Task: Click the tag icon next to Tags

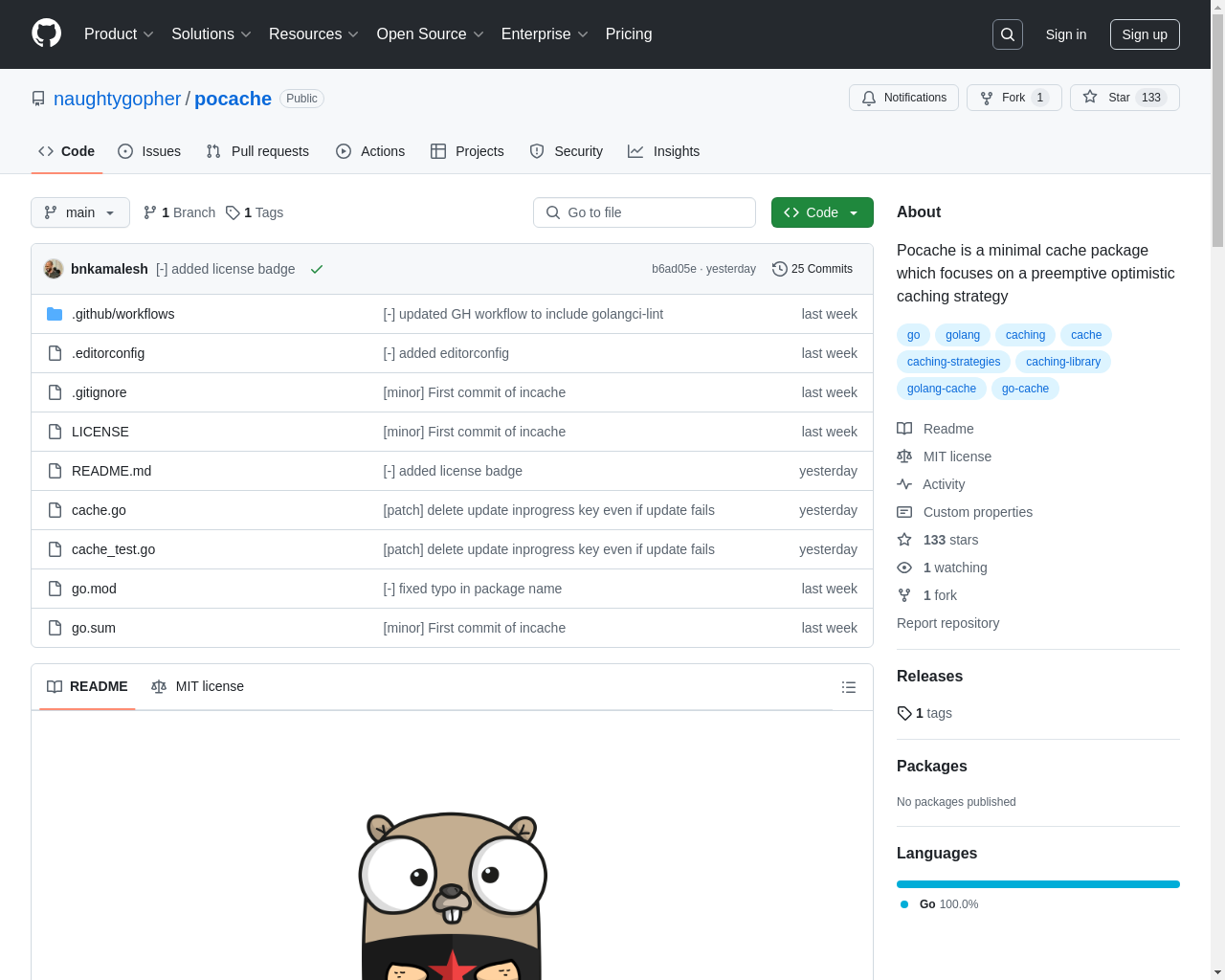Action: pyautogui.click(x=233, y=212)
